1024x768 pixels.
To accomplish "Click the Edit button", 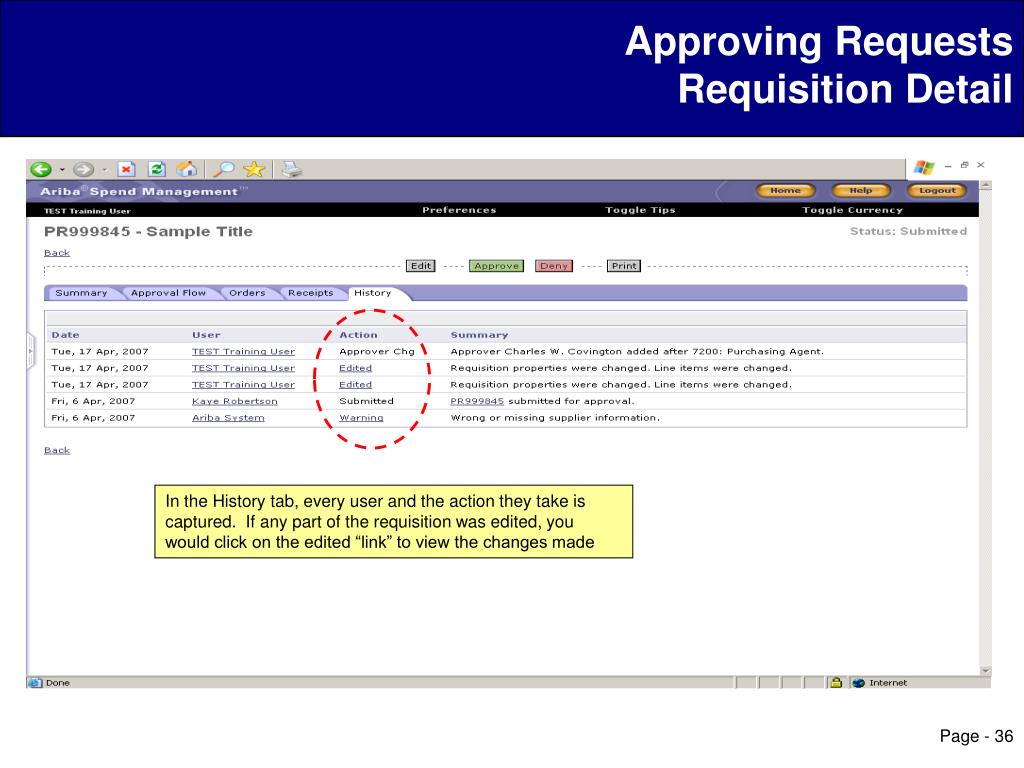I will point(421,266).
